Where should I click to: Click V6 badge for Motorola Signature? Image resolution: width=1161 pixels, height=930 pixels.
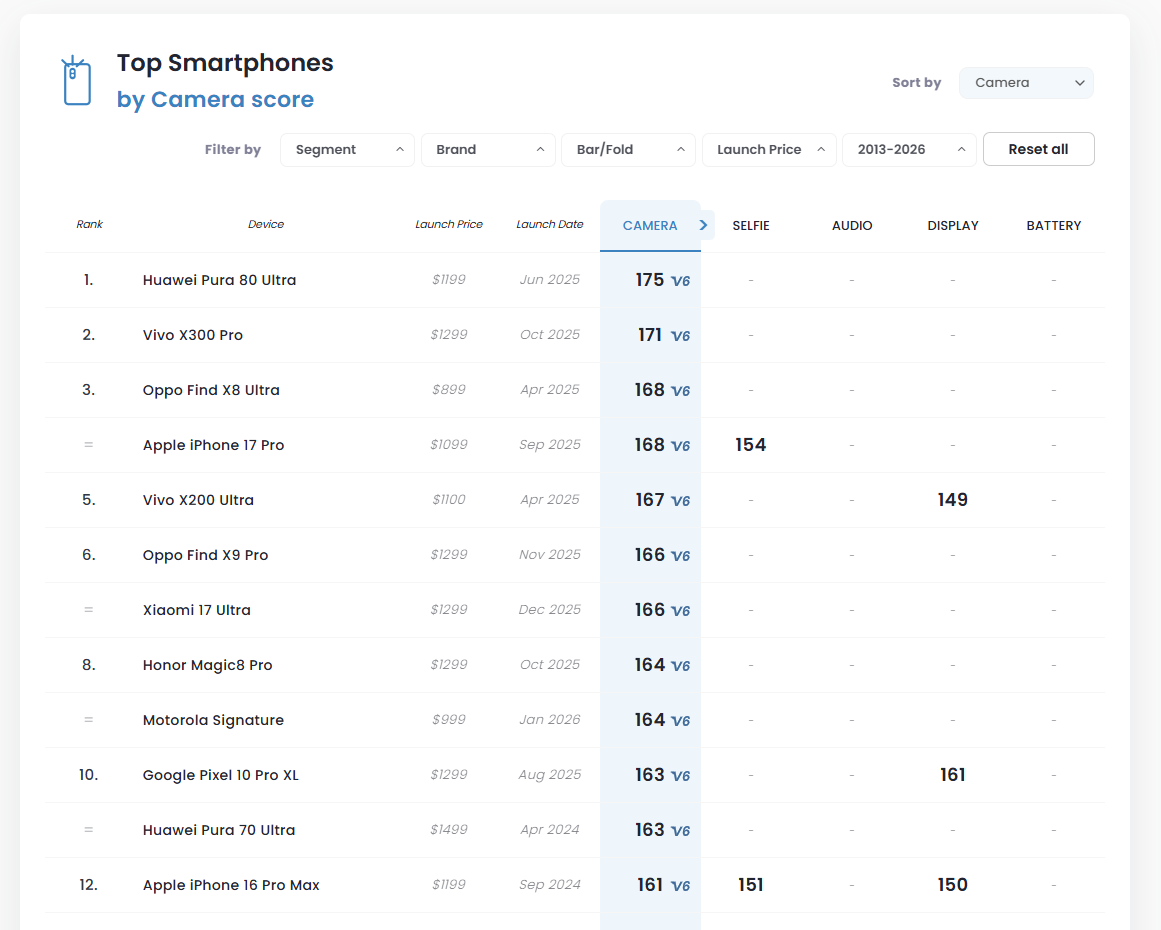(680, 721)
